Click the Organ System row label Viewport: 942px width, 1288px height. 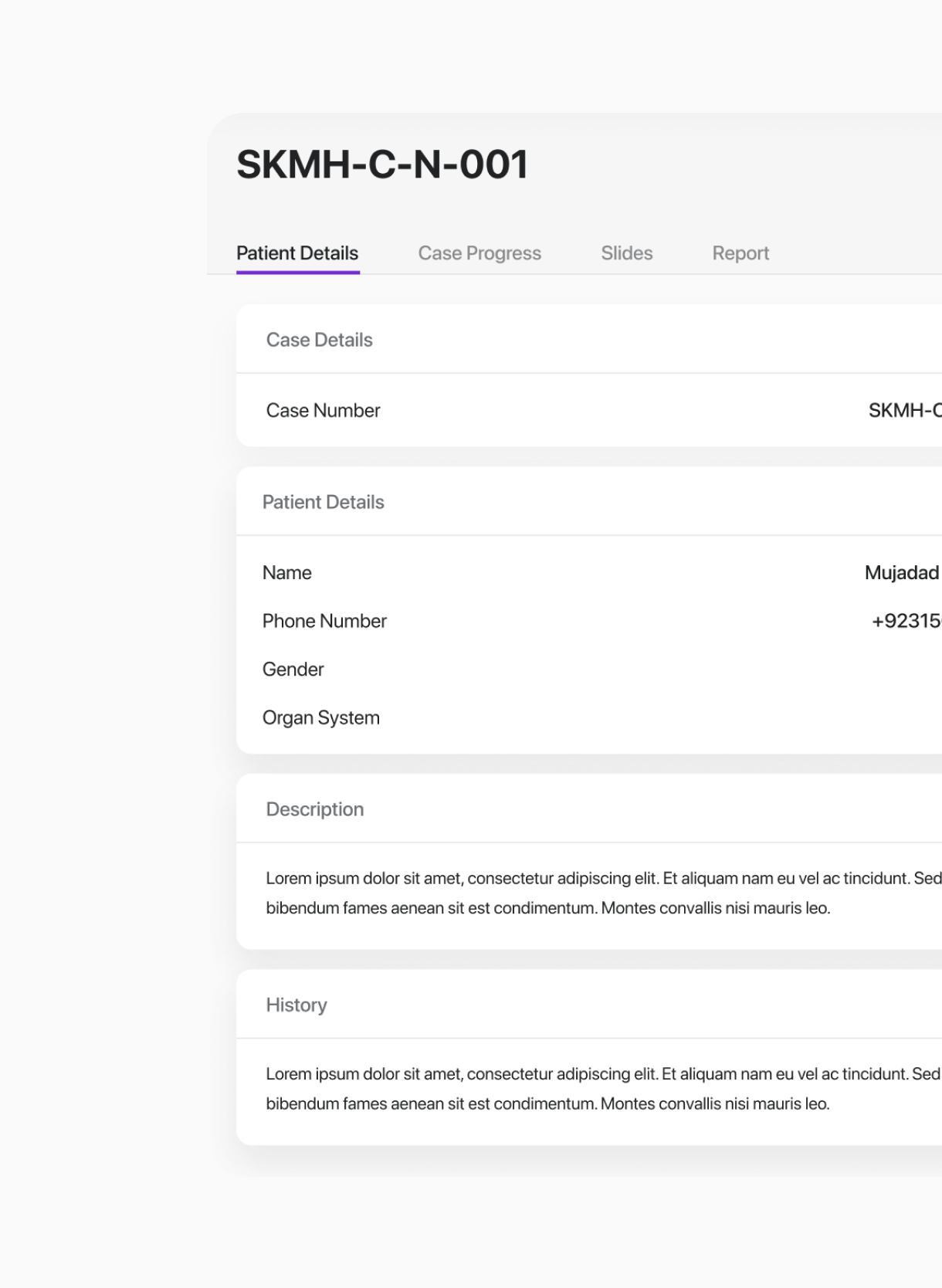tap(320, 718)
